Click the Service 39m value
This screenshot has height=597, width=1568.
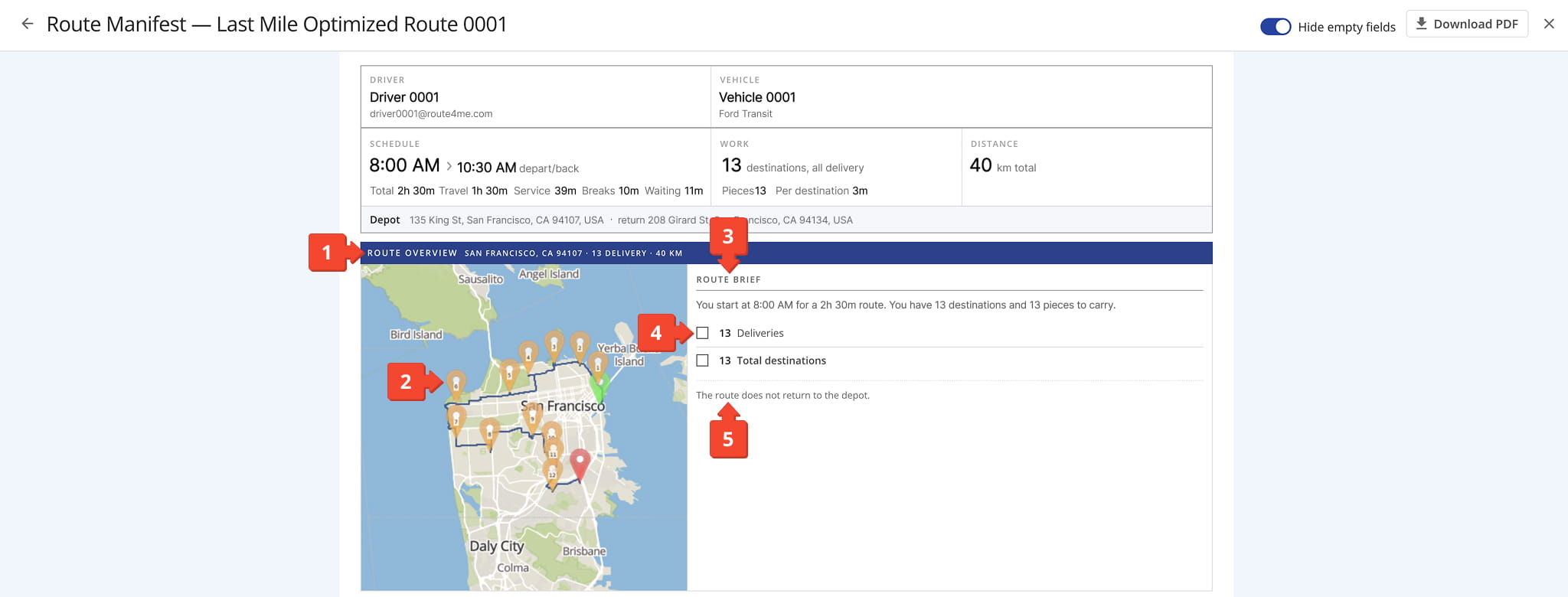click(x=545, y=191)
